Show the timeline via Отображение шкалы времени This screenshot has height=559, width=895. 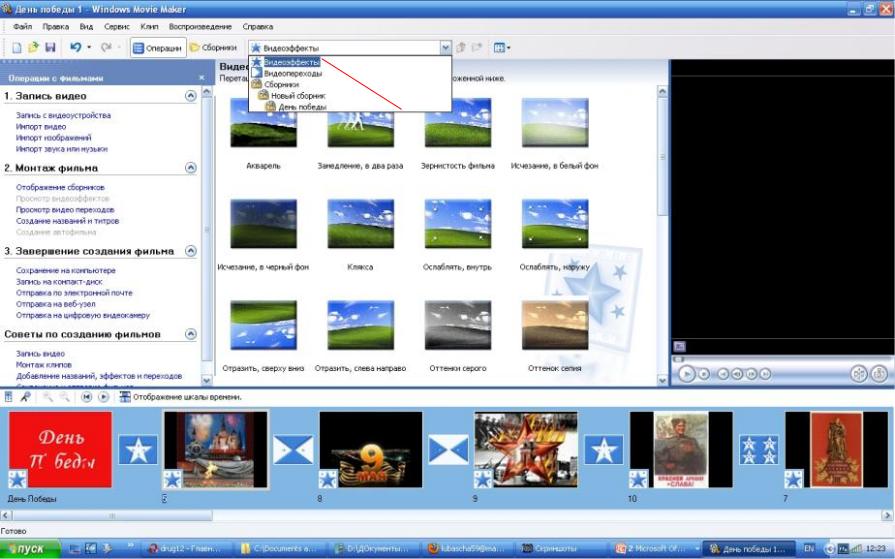click(181, 397)
